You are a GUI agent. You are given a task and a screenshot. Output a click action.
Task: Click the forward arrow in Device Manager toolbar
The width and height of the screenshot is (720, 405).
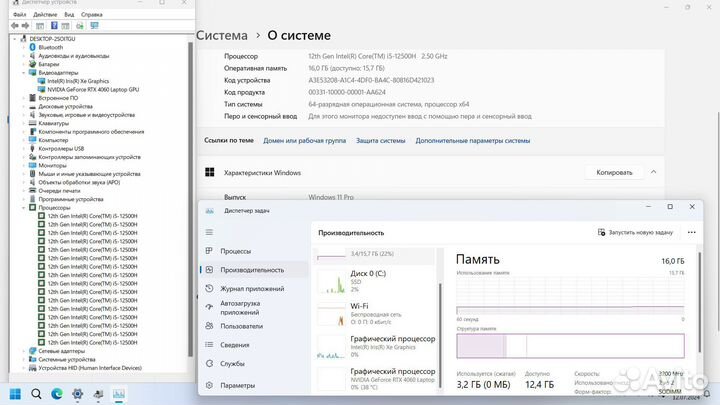[25, 26]
